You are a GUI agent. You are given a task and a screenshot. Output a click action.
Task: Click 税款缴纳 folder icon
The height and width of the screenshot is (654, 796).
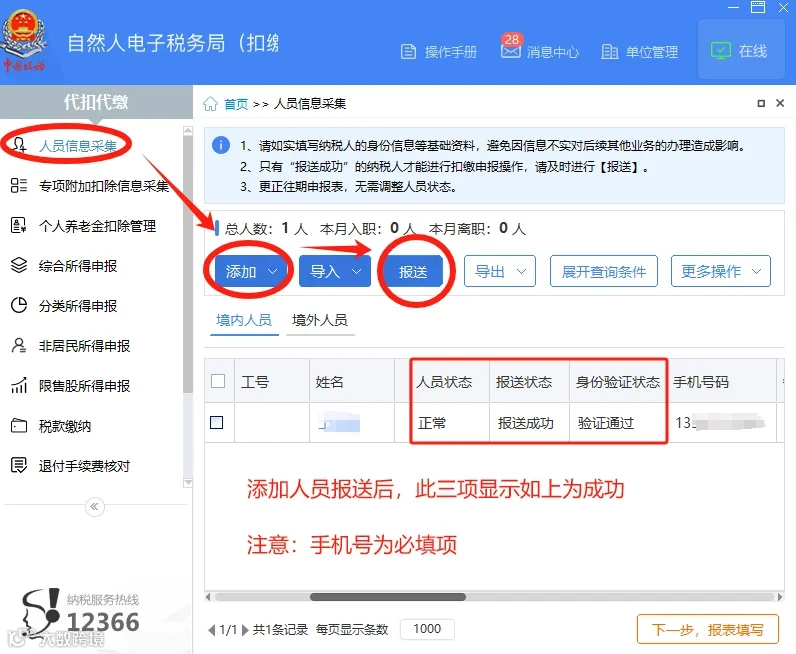[x=19, y=426]
